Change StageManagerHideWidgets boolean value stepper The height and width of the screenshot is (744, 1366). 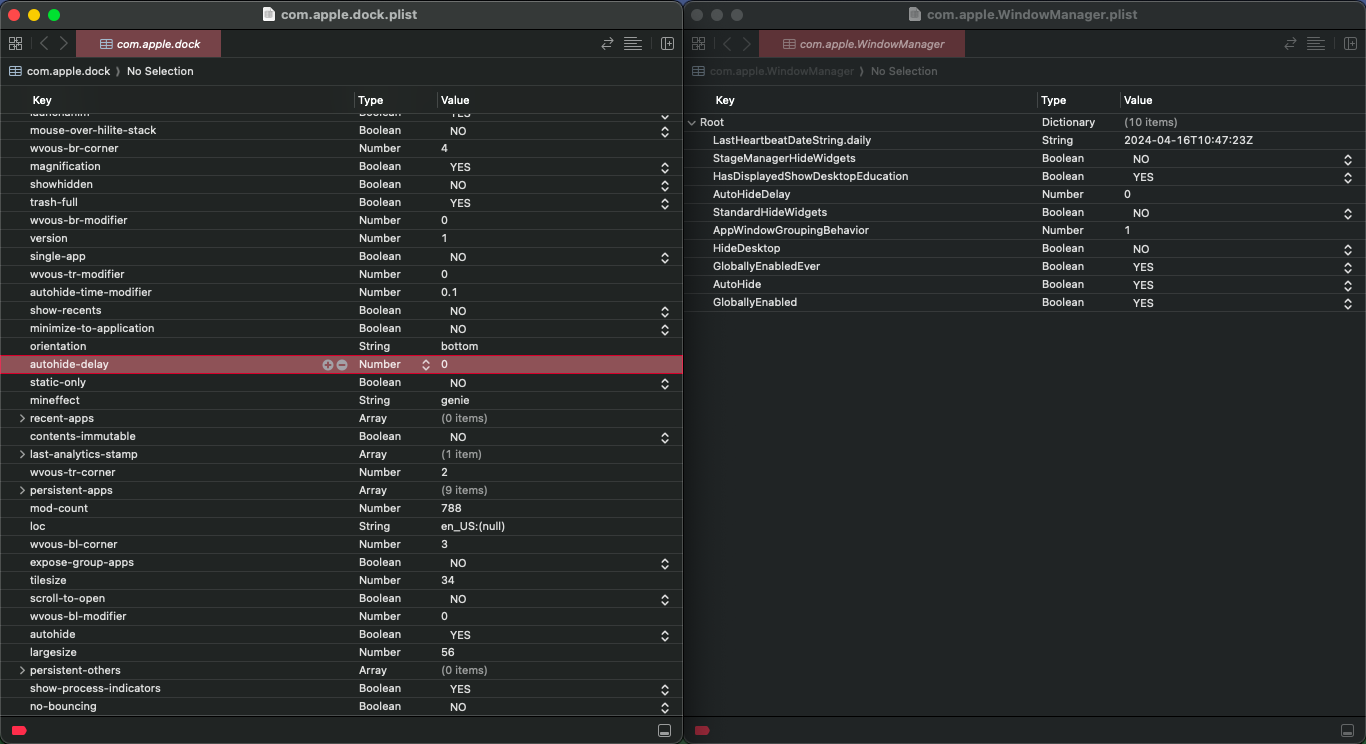click(x=1348, y=159)
